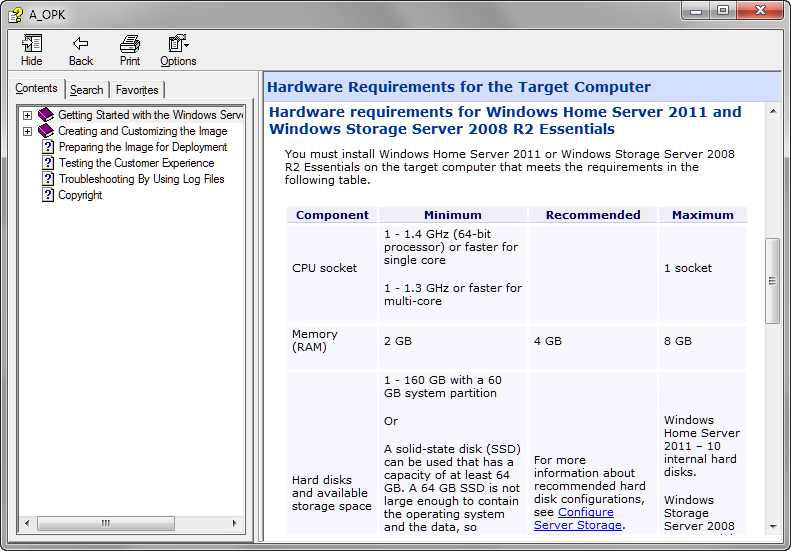This screenshot has width=791, height=551.
Task: Click the CPU socket row label
Action: [324, 268]
